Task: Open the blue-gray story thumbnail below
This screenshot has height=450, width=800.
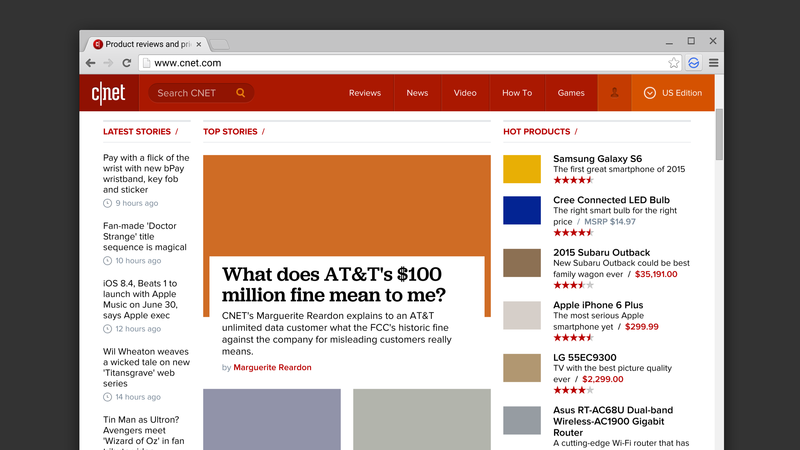Action: 272,419
